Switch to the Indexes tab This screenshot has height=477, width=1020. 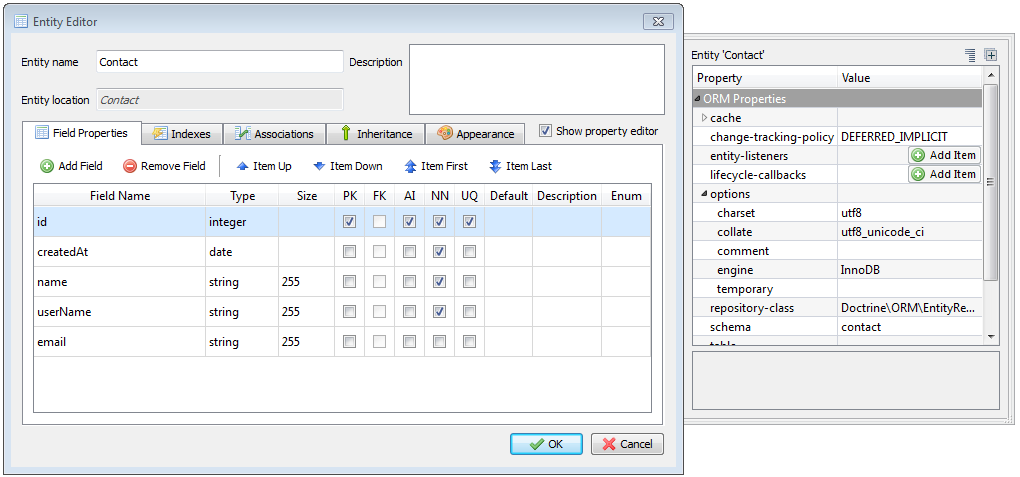(x=181, y=133)
